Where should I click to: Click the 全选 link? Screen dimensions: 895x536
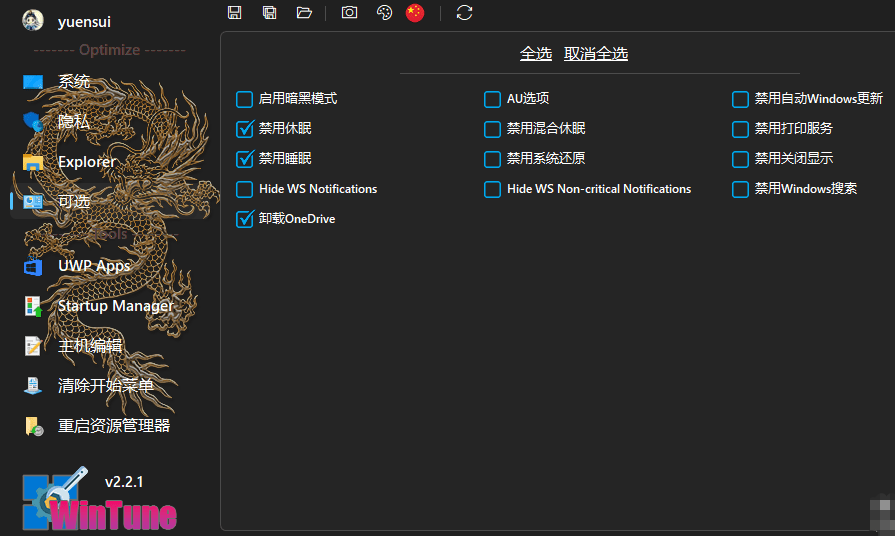(535, 54)
